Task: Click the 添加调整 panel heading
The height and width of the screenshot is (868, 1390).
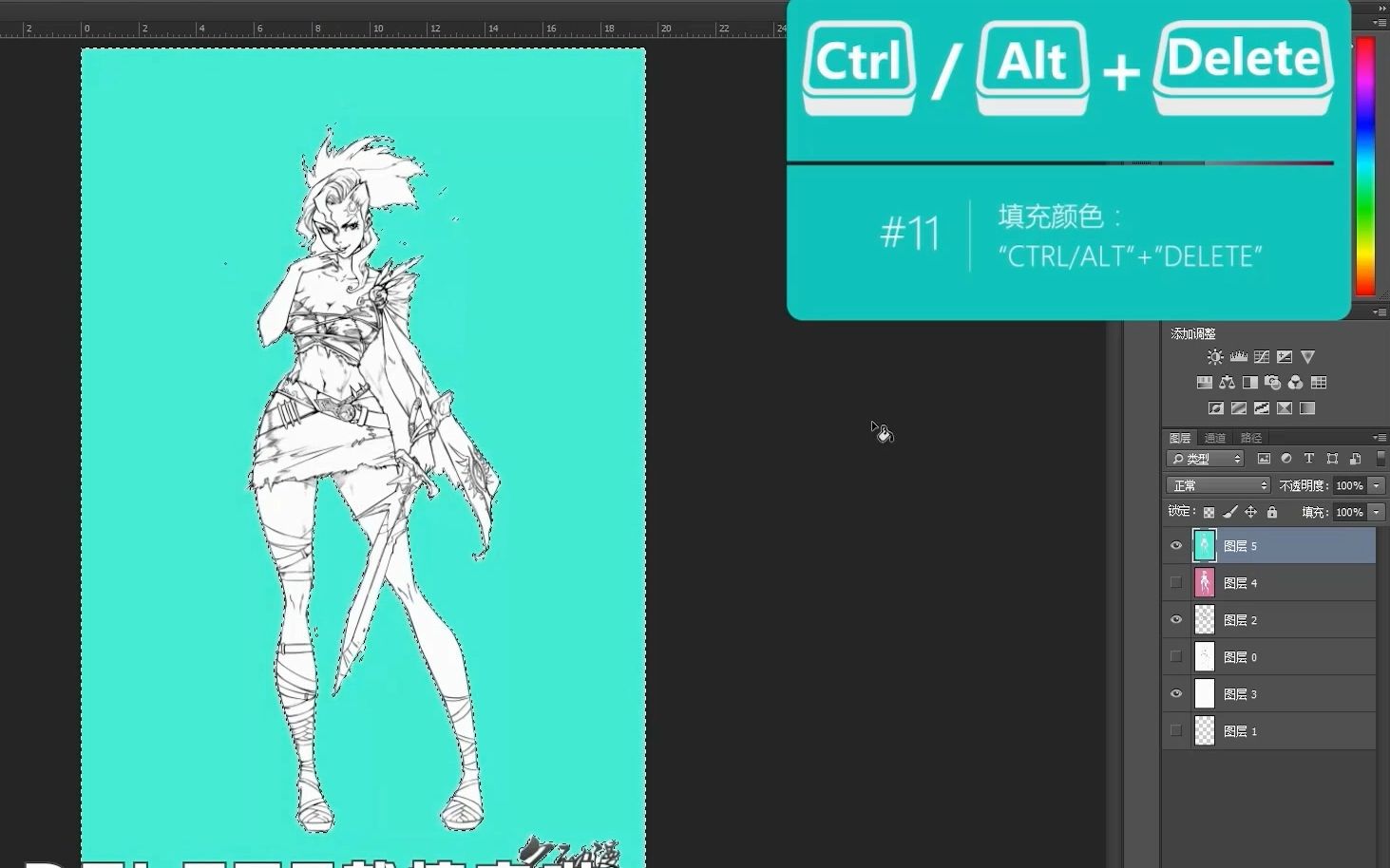Action: (1193, 333)
